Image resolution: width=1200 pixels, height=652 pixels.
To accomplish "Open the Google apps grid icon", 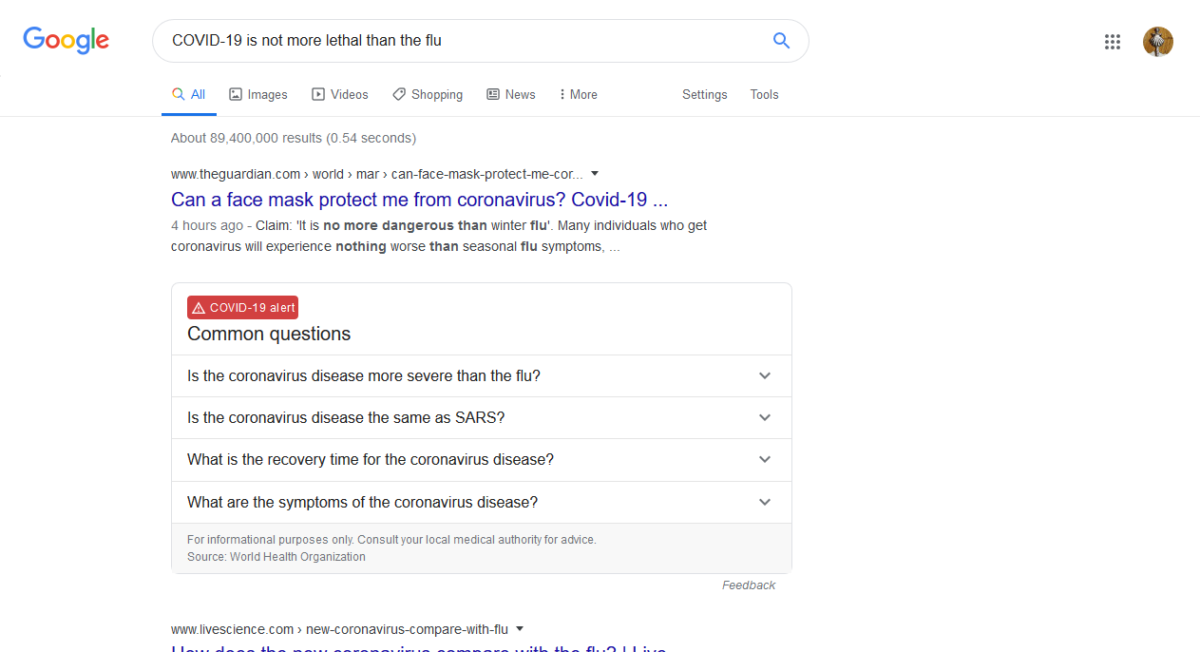I will (x=1112, y=41).
